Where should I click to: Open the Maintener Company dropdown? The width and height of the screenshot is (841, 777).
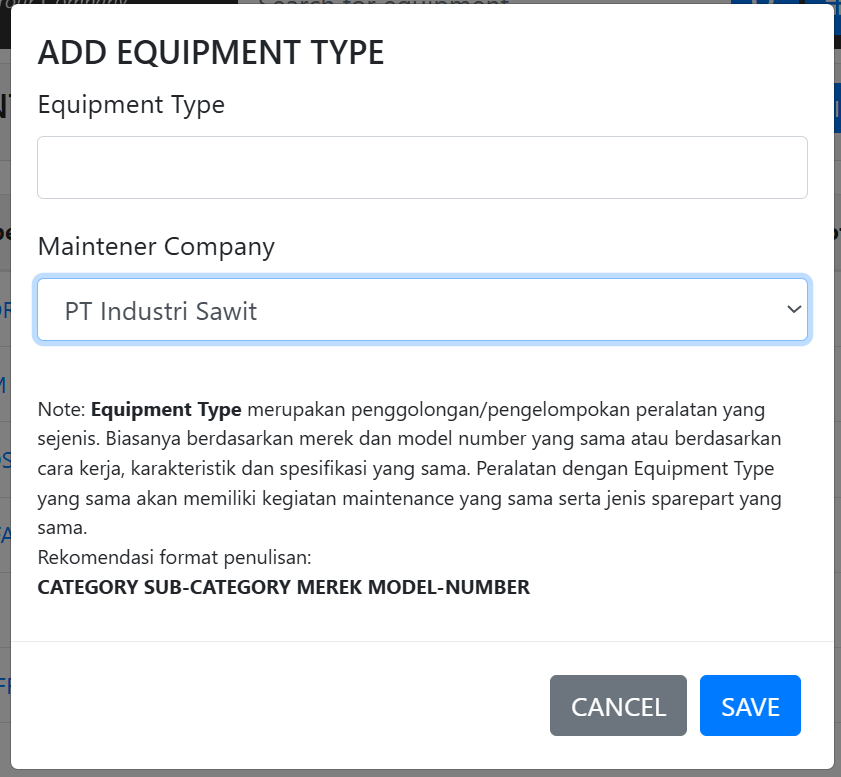pyautogui.click(x=421, y=310)
